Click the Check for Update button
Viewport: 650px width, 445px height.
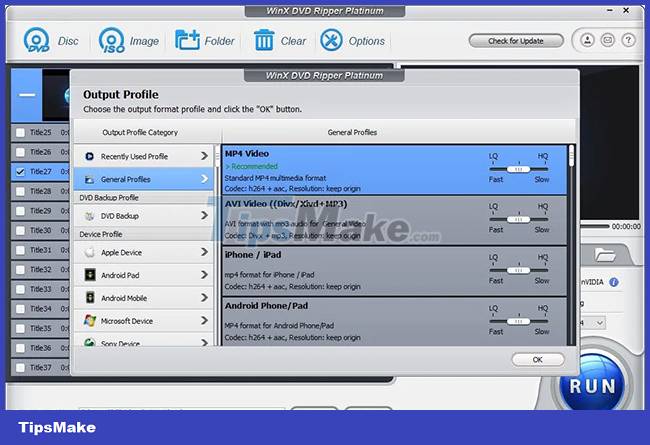point(516,41)
